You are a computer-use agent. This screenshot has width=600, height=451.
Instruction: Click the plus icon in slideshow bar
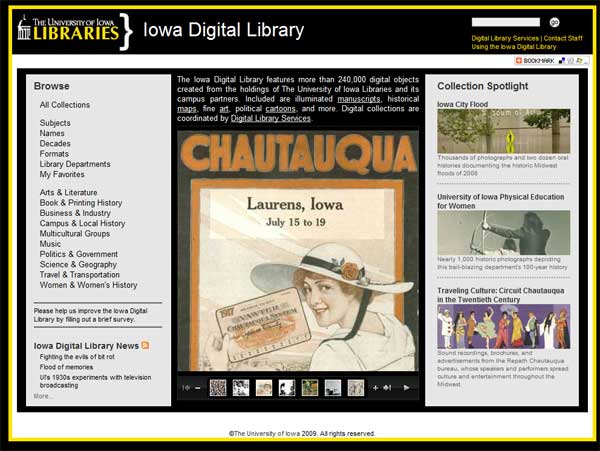click(375, 387)
